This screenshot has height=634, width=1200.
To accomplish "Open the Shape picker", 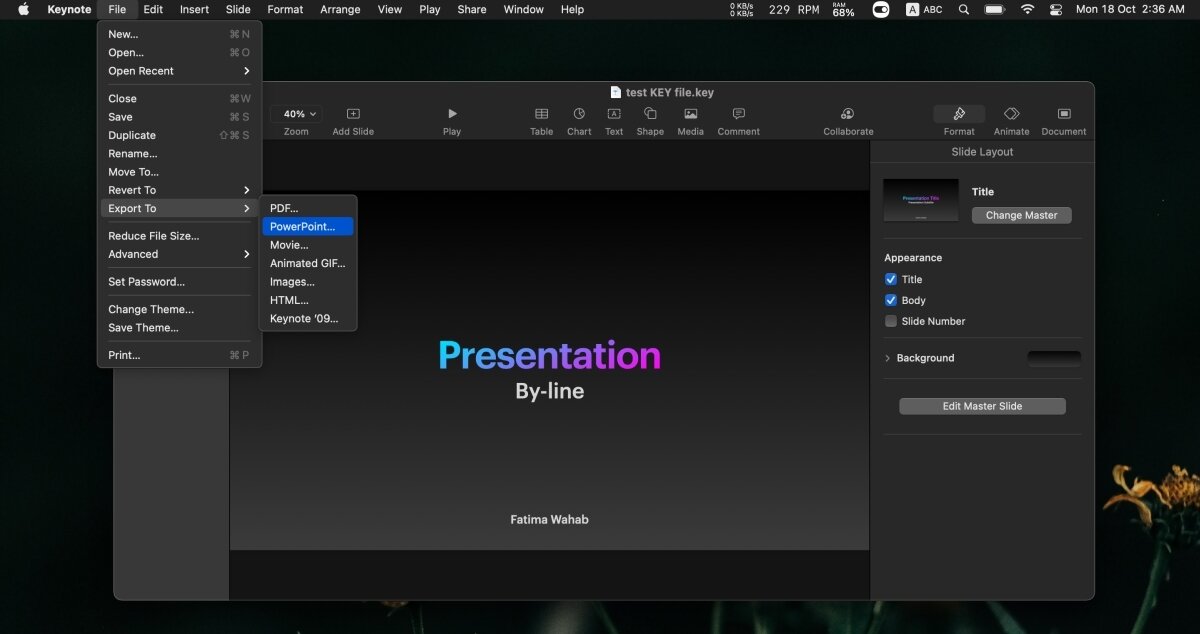I will (650, 115).
